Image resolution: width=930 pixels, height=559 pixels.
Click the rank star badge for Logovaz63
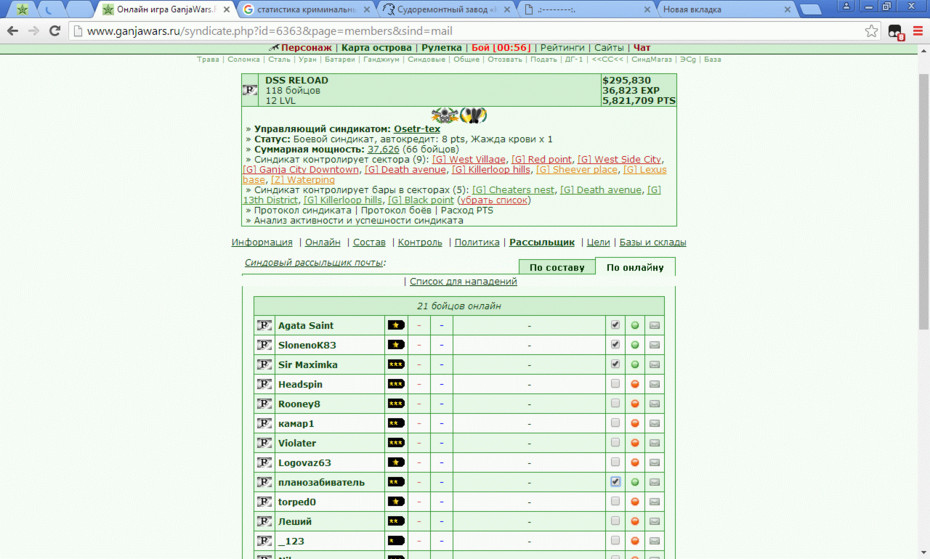pyautogui.click(x=396, y=462)
